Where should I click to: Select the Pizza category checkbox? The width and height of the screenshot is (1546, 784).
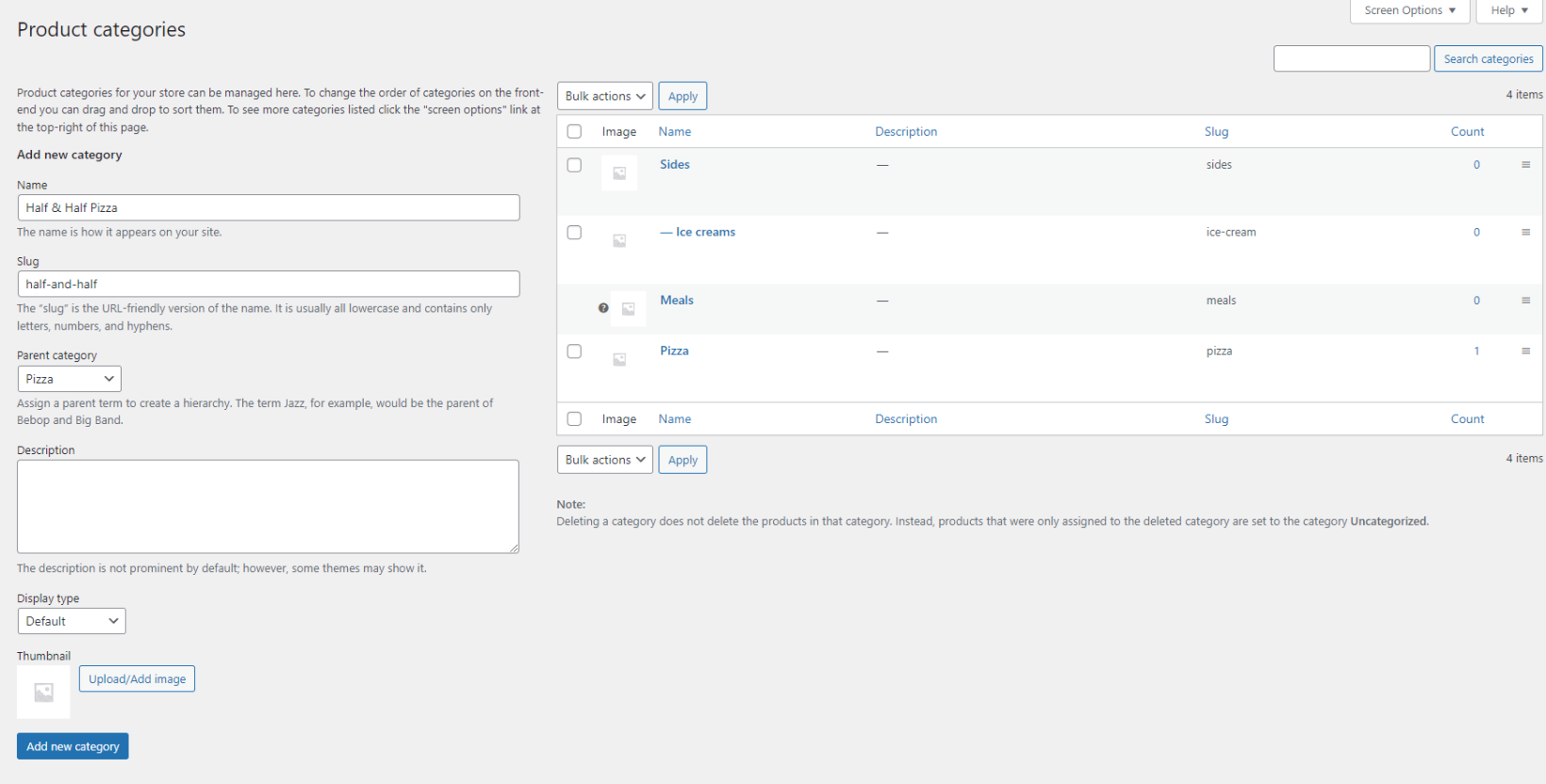point(574,351)
